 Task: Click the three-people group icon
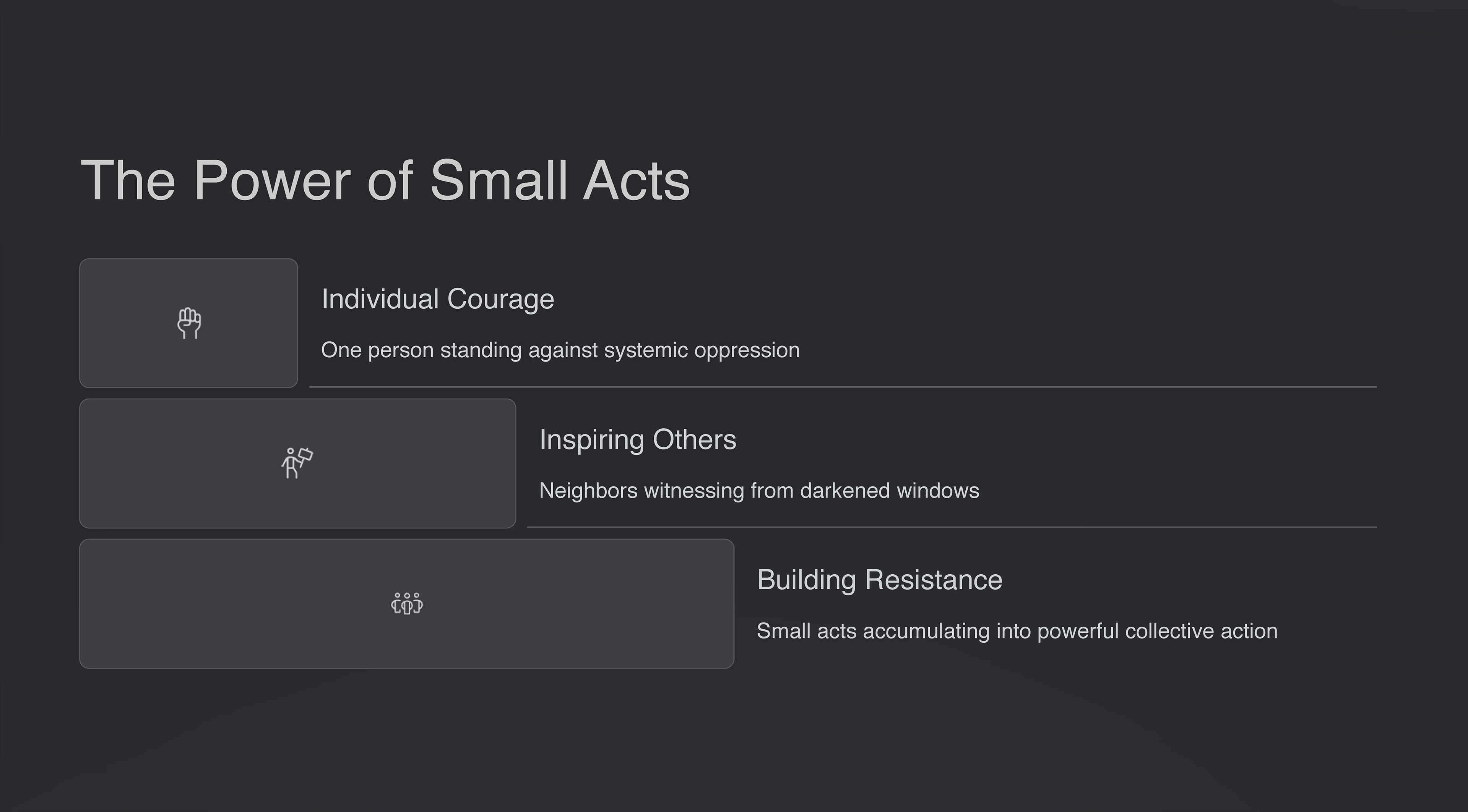point(407,604)
